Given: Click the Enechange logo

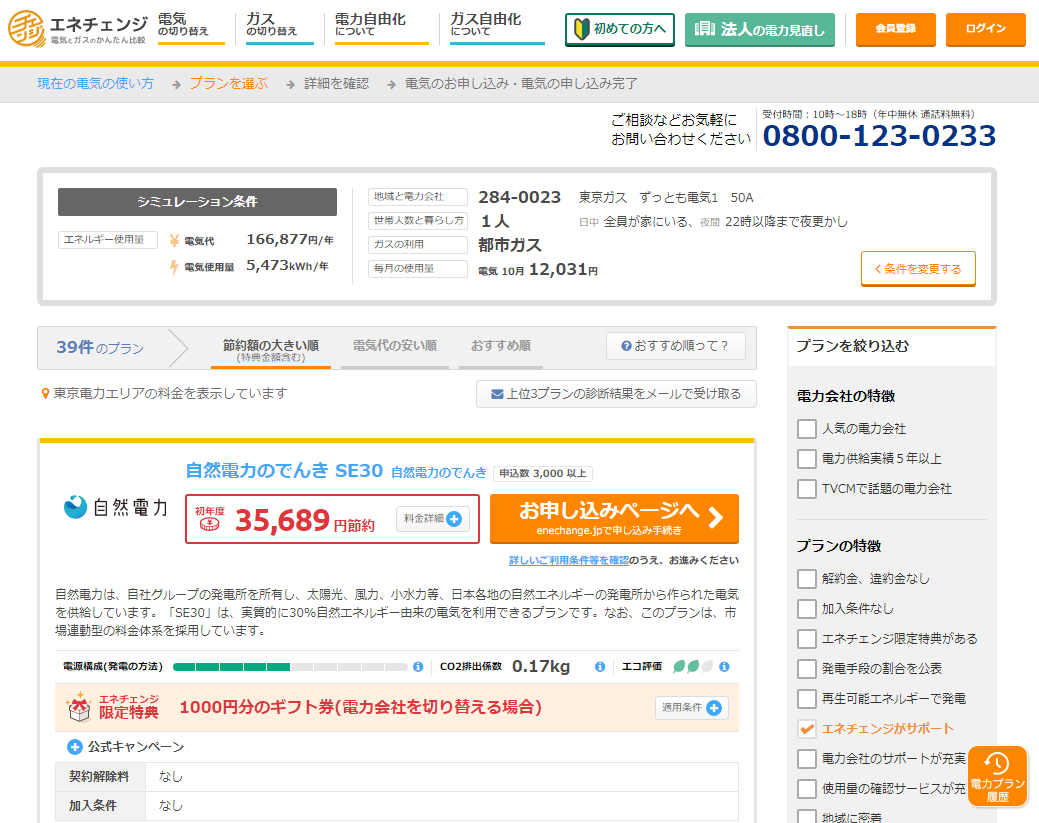Looking at the screenshot, I should tap(78, 28).
